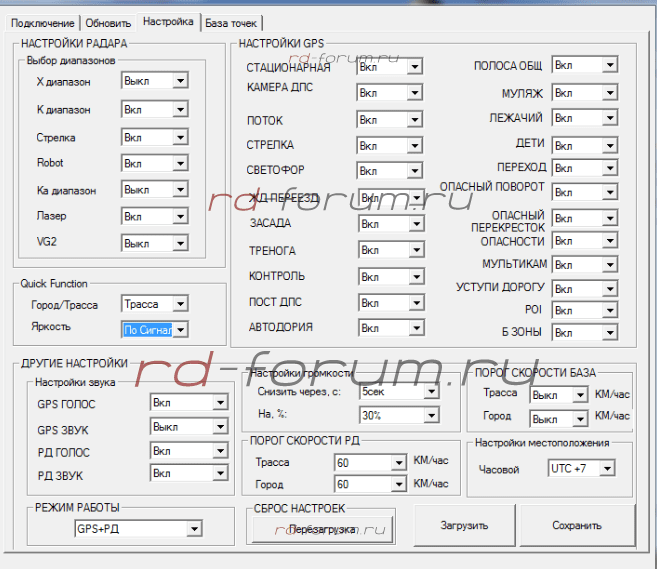Viewport: 657px width, 569px height.
Task: Open the ПОСТ ДПС dropdown
Action: pyautogui.click(x=391, y=303)
